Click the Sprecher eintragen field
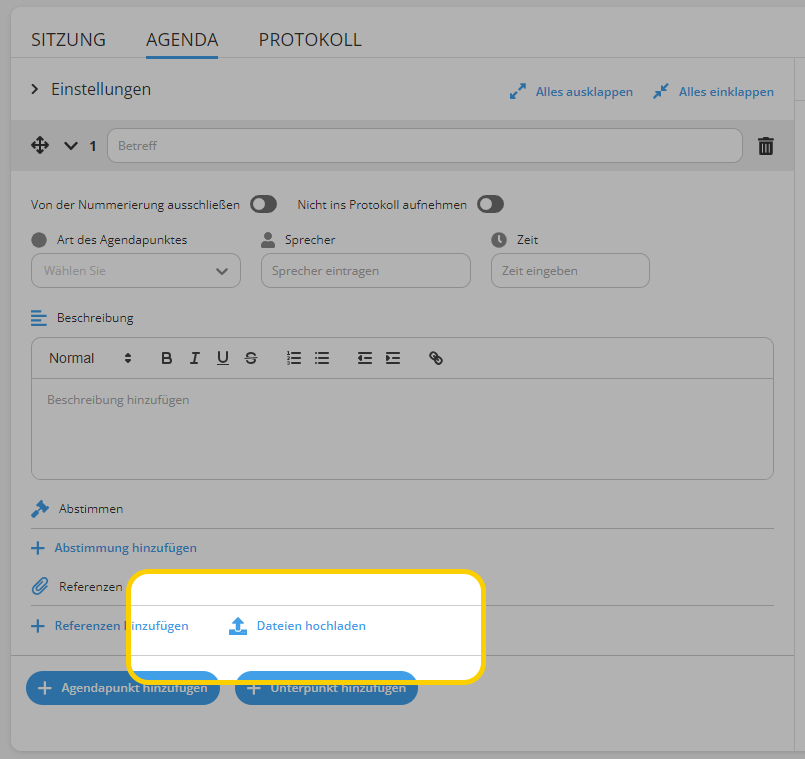805x759 pixels. (366, 271)
